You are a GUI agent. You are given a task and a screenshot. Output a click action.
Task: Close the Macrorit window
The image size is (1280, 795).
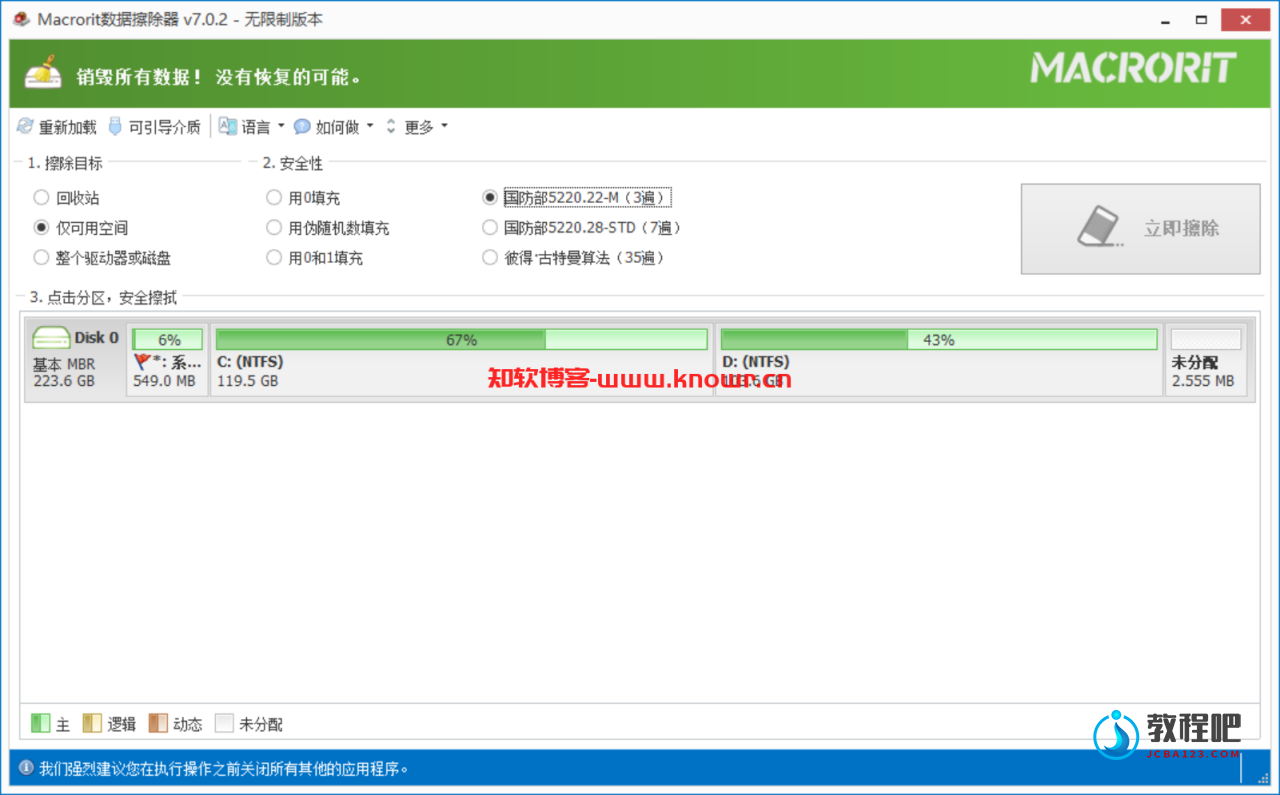pyautogui.click(x=1244, y=19)
